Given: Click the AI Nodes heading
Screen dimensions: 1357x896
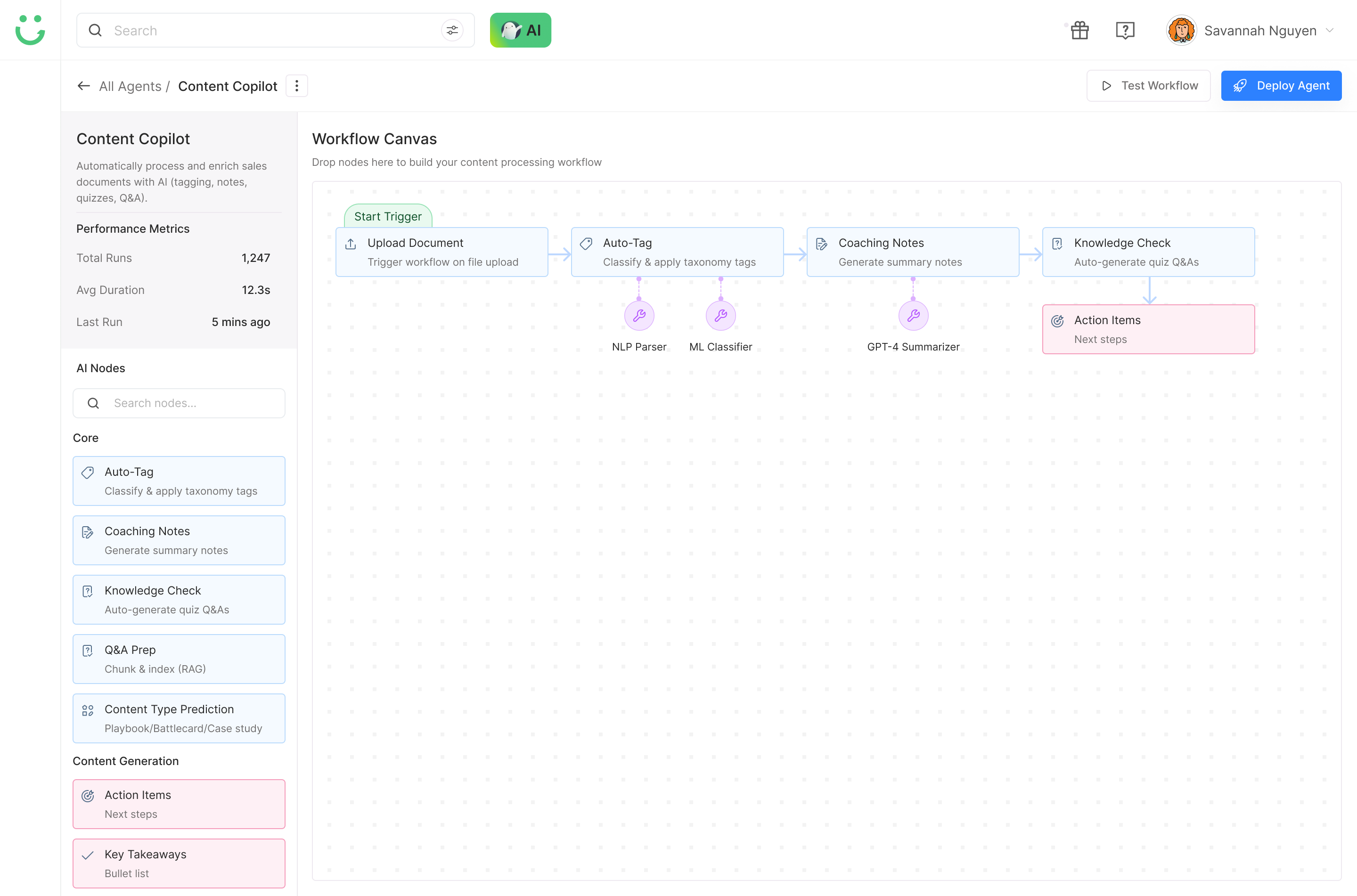Looking at the screenshot, I should click(100, 368).
